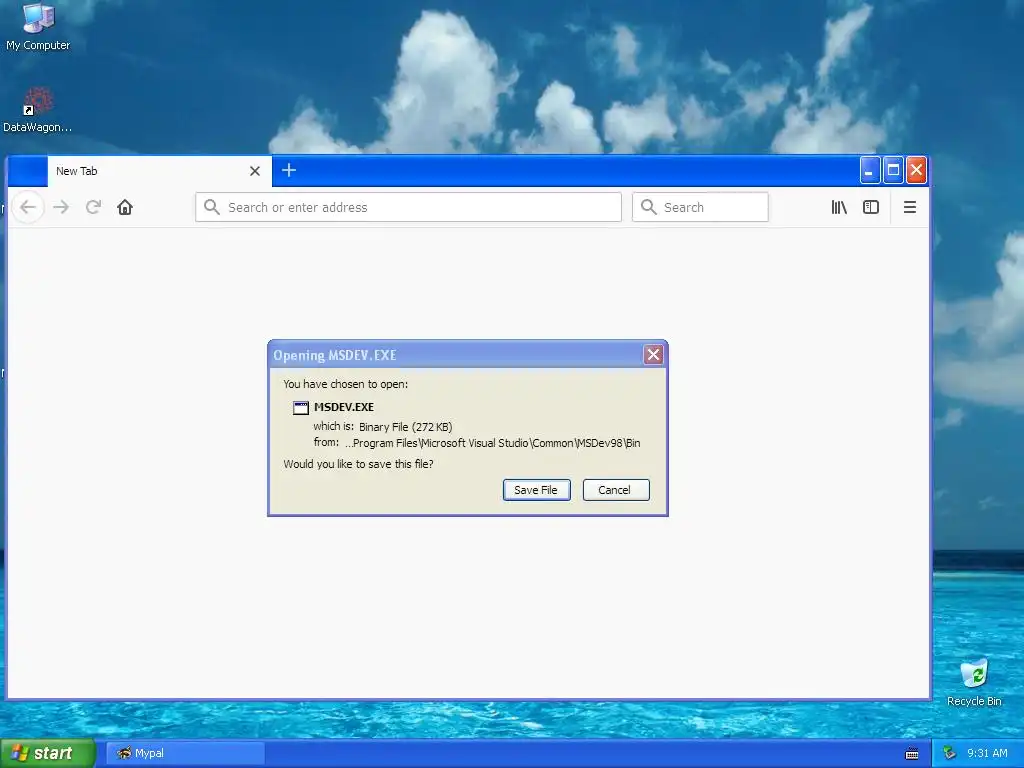Reload the current page

point(93,208)
